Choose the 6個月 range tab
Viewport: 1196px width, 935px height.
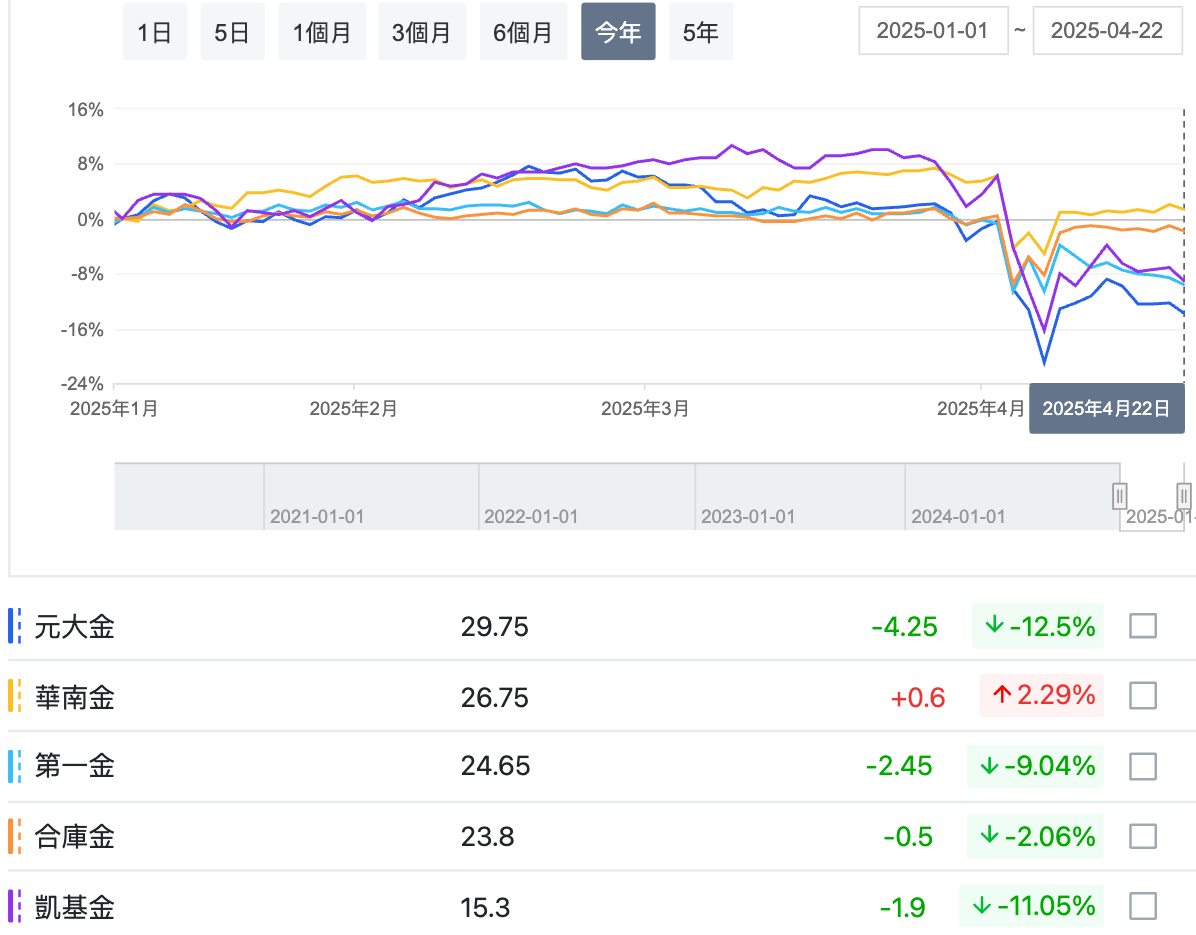tap(523, 32)
